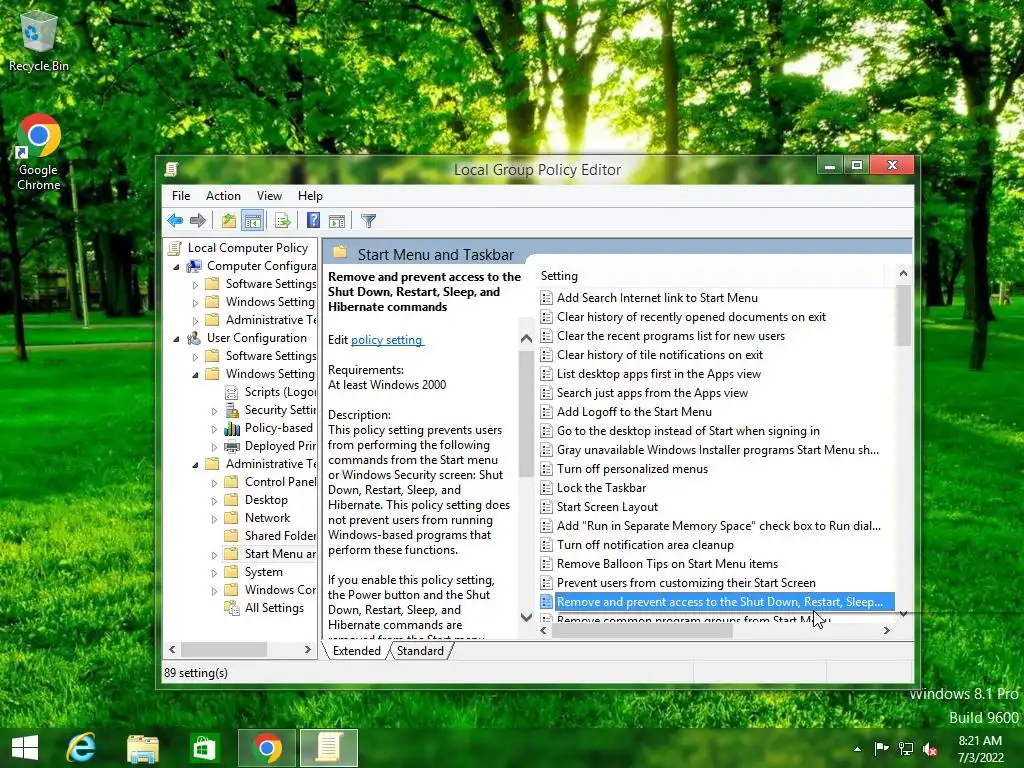
Task: Click the network tray icon
Action: [906, 748]
